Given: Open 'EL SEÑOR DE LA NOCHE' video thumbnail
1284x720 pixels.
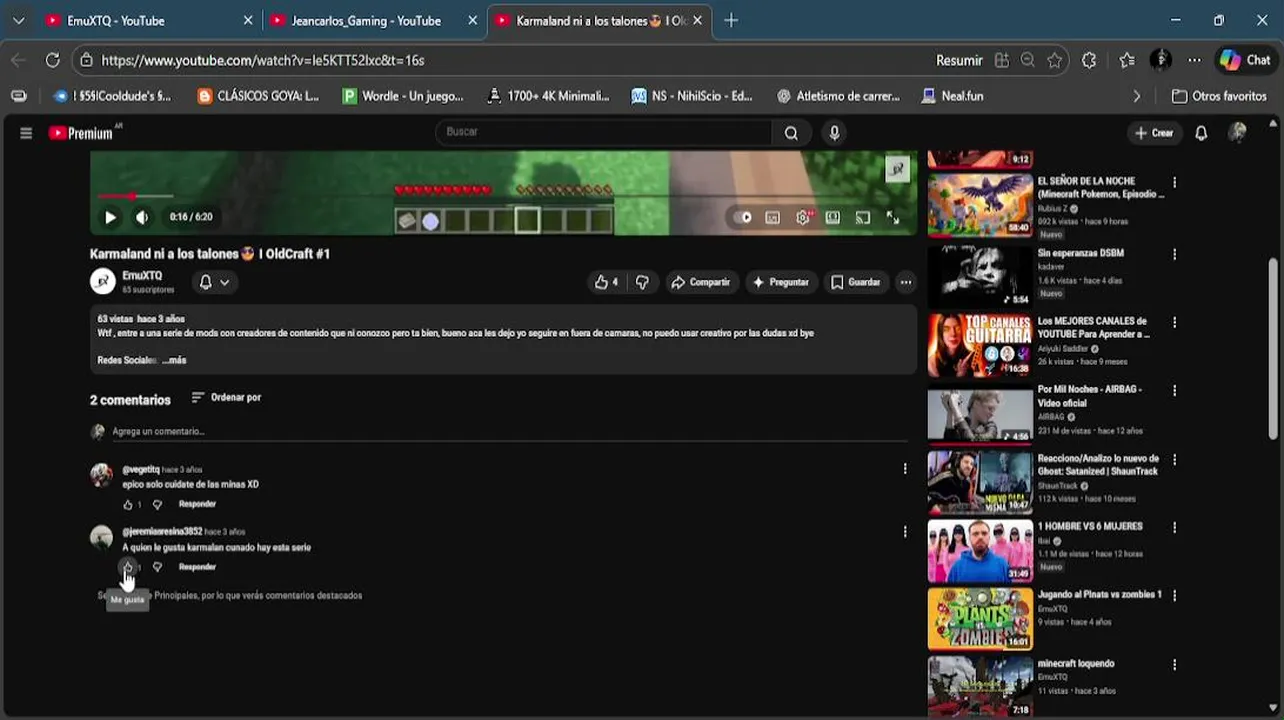Looking at the screenshot, I should click(980, 205).
